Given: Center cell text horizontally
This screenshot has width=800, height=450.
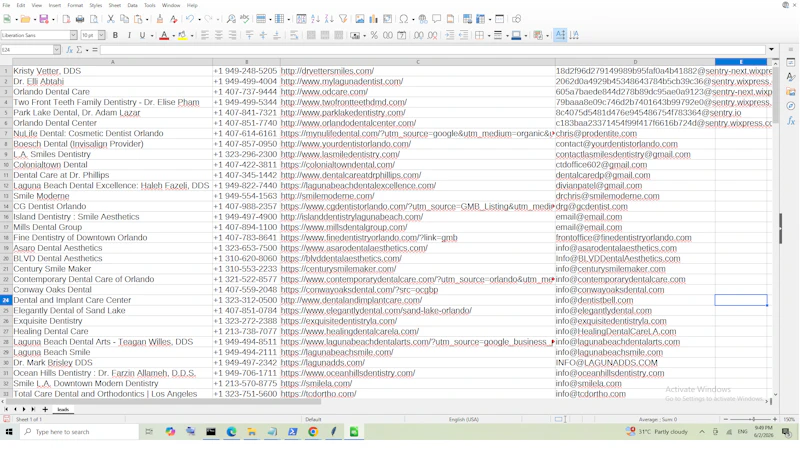Looking at the screenshot, I should [x=219, y=35].
